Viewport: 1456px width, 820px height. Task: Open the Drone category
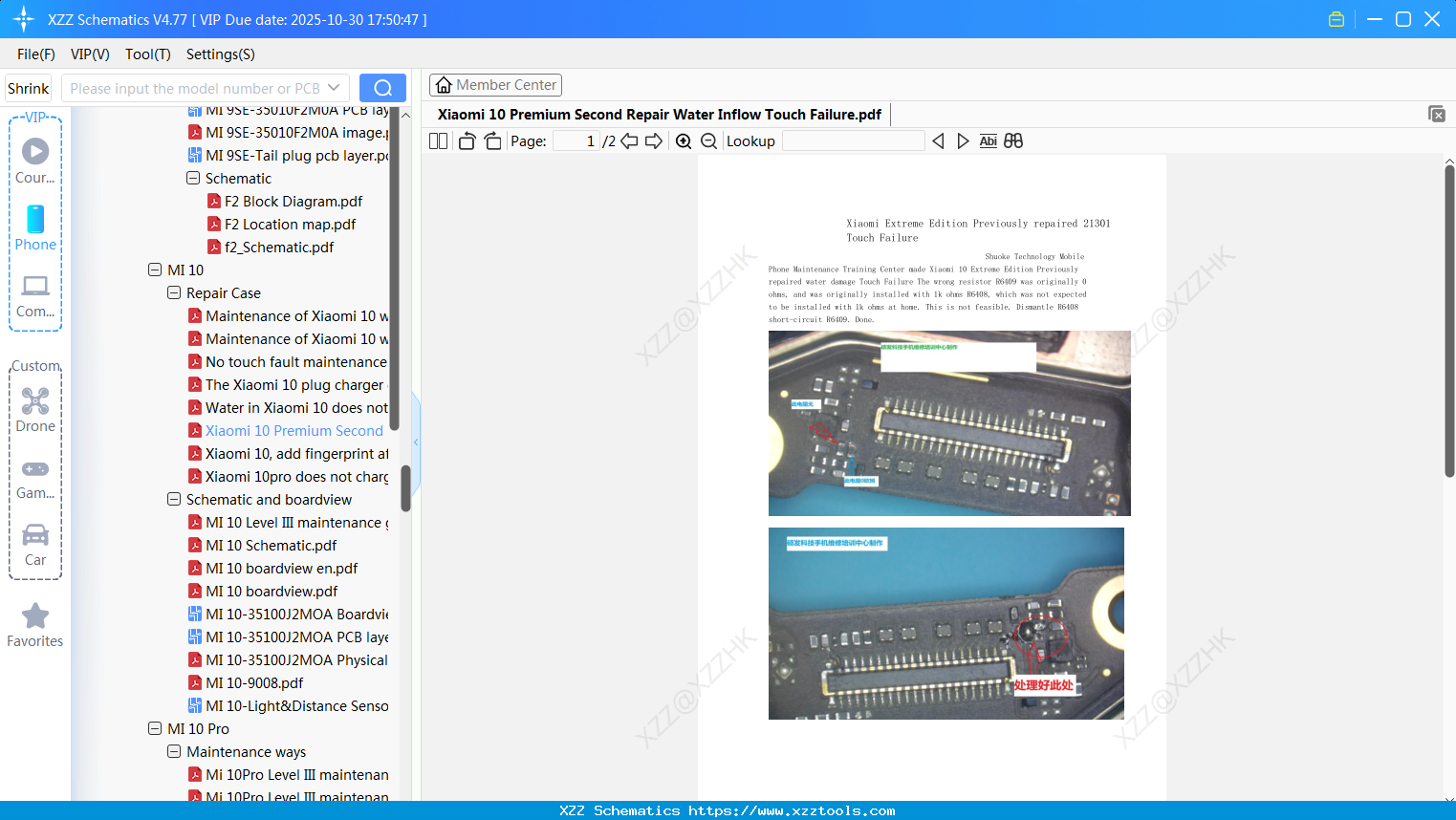35,410
